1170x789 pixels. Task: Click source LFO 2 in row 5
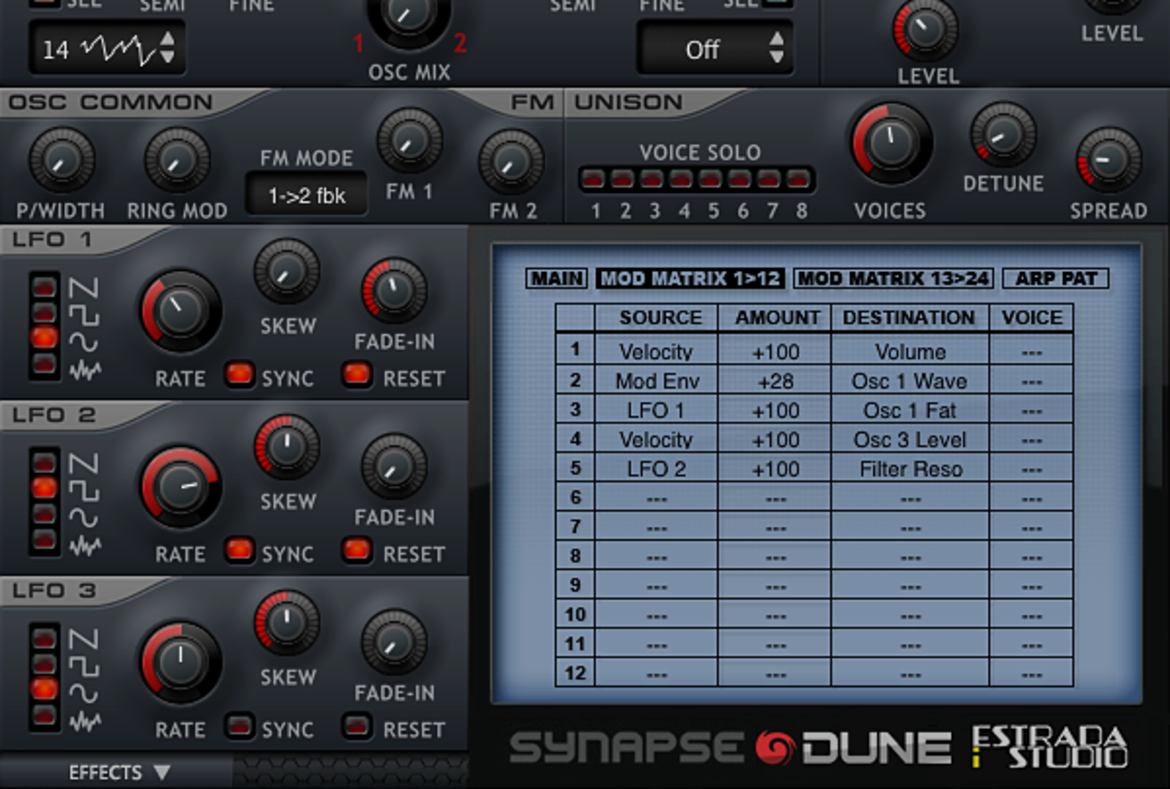(x=656, y=469)
